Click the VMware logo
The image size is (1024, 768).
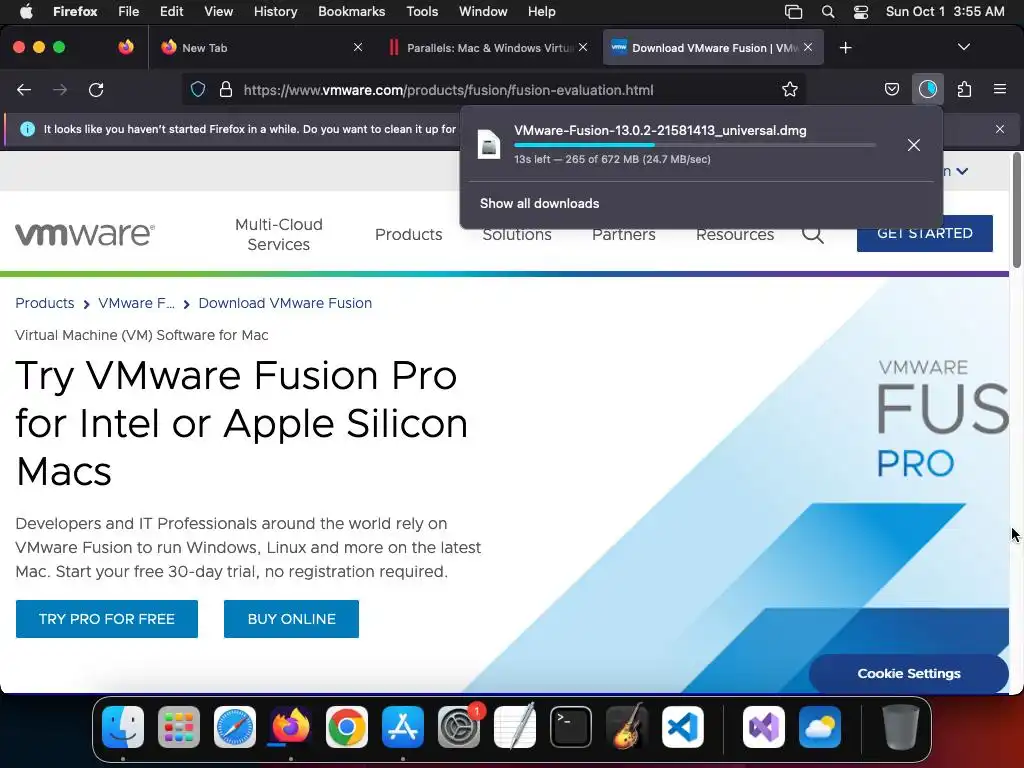[x=85, y=234]
